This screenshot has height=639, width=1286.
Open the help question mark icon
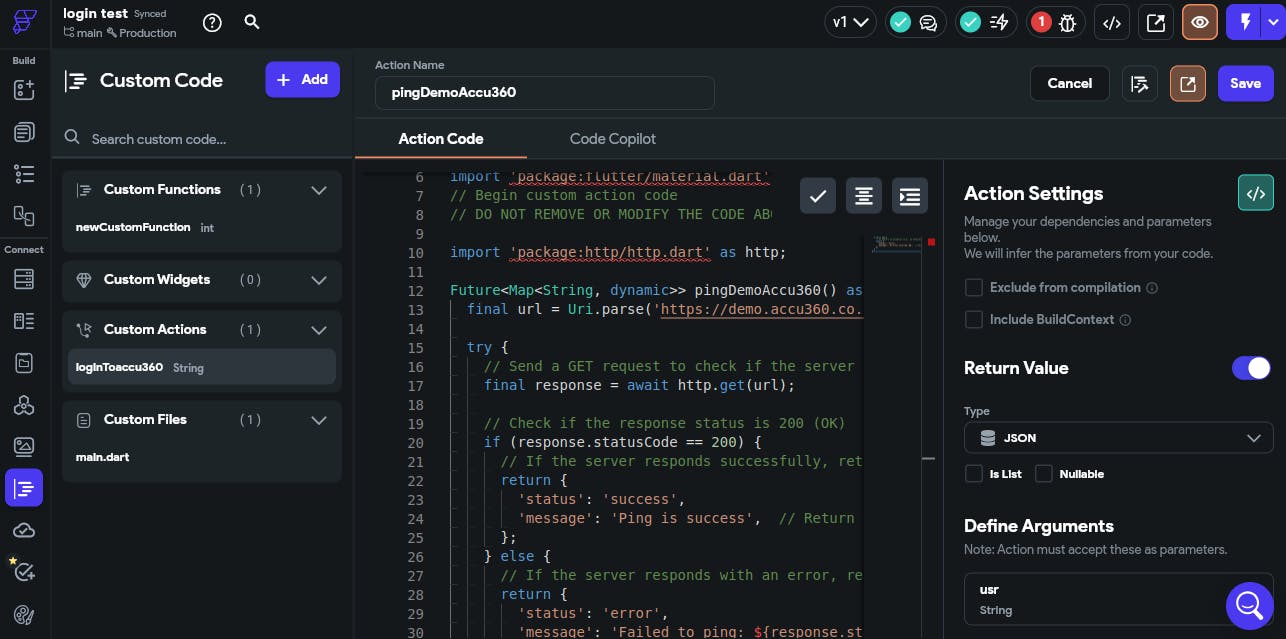pos(212,22)
